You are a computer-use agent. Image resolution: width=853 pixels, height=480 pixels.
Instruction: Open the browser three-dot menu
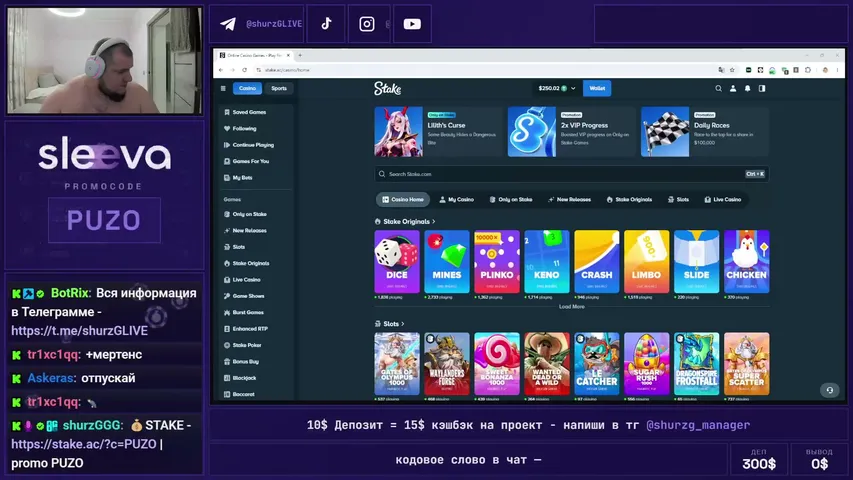point(837,70)
